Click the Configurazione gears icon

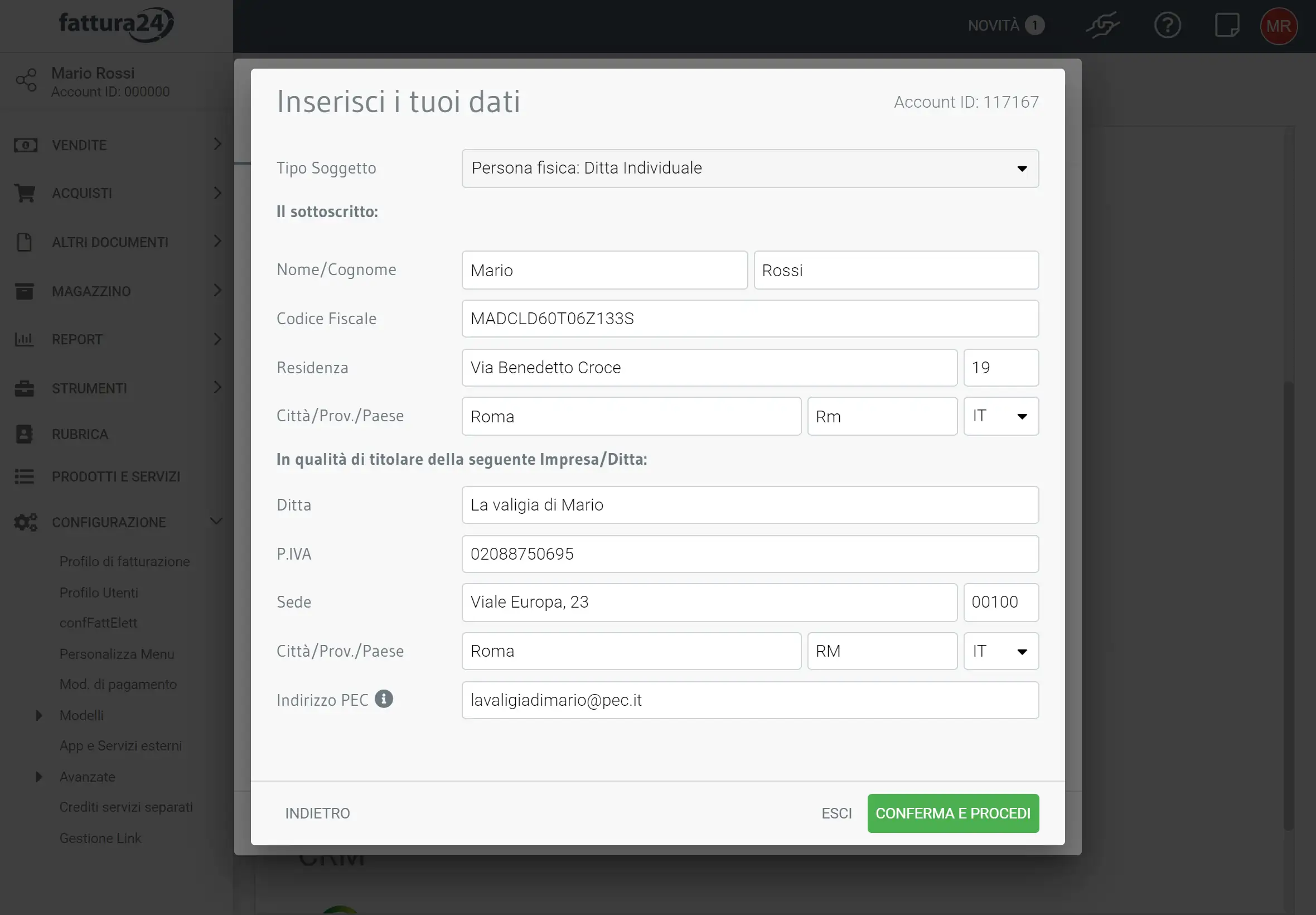26,522
